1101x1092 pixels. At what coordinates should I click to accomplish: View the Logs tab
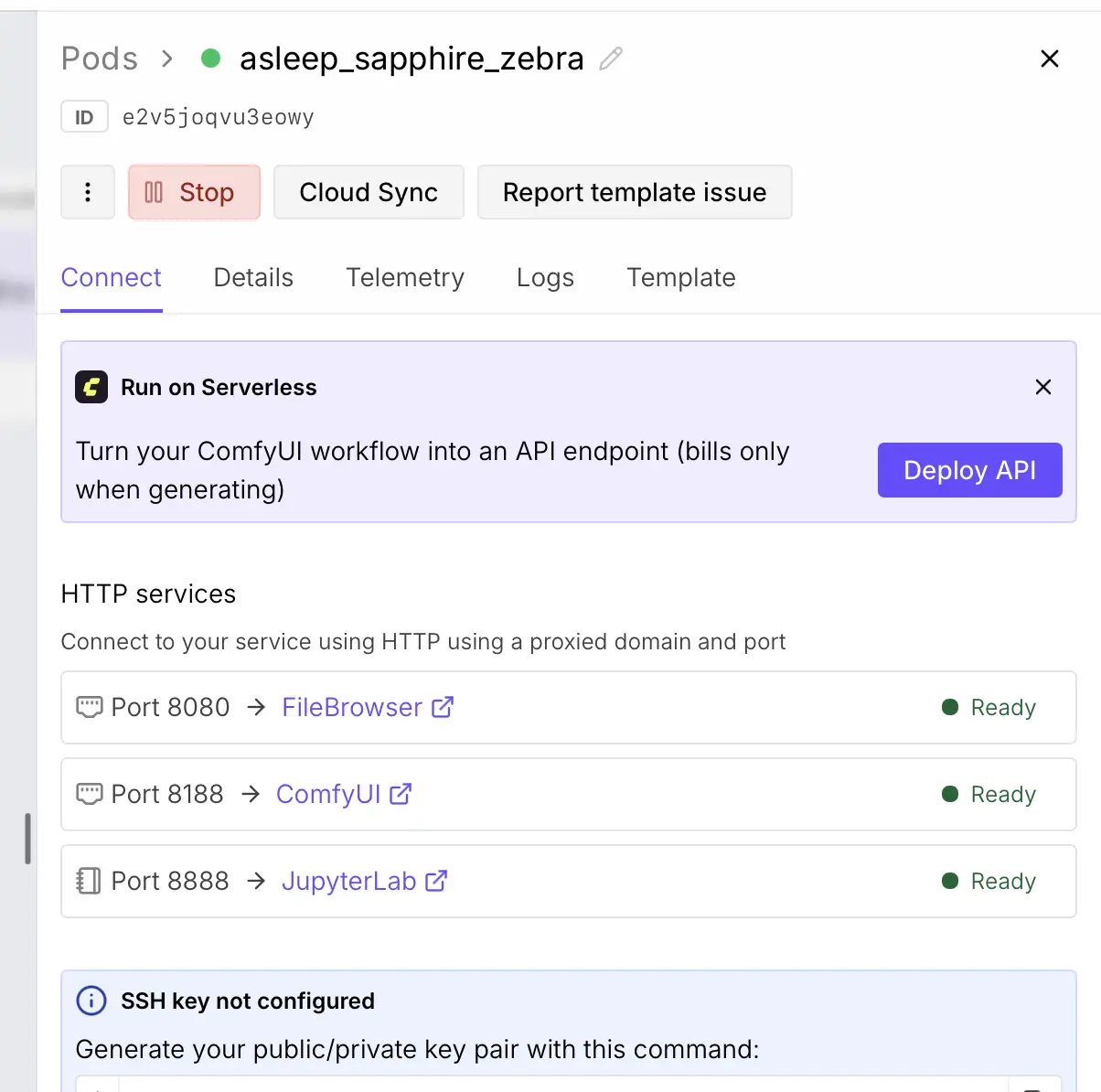[545, 277]
